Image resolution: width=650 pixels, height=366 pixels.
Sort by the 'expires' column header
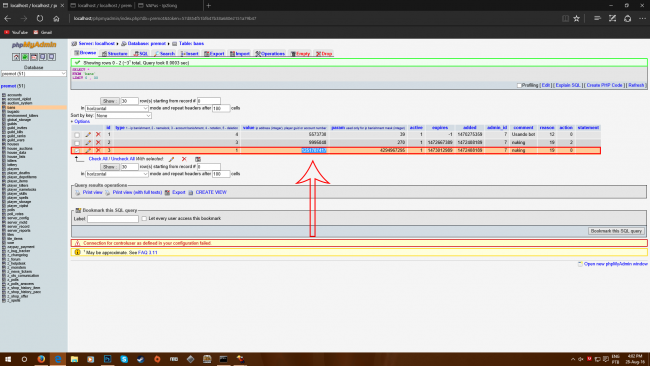[x=440, y=128]
